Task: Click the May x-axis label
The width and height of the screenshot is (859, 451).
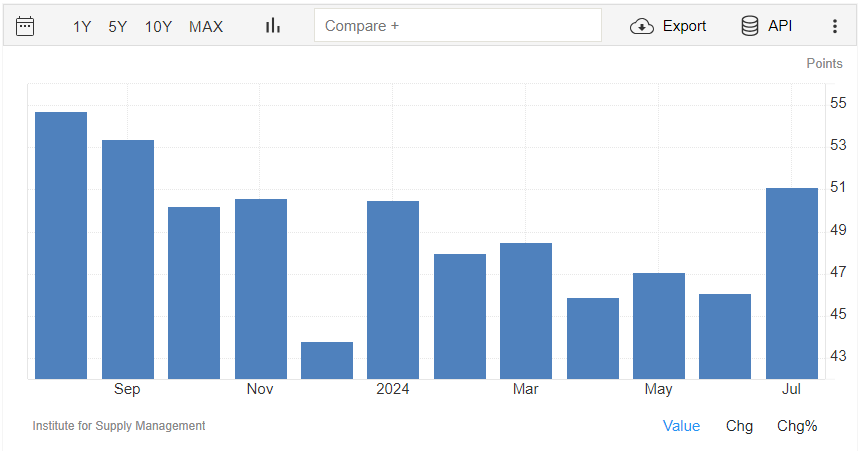Action: point(658,389)
